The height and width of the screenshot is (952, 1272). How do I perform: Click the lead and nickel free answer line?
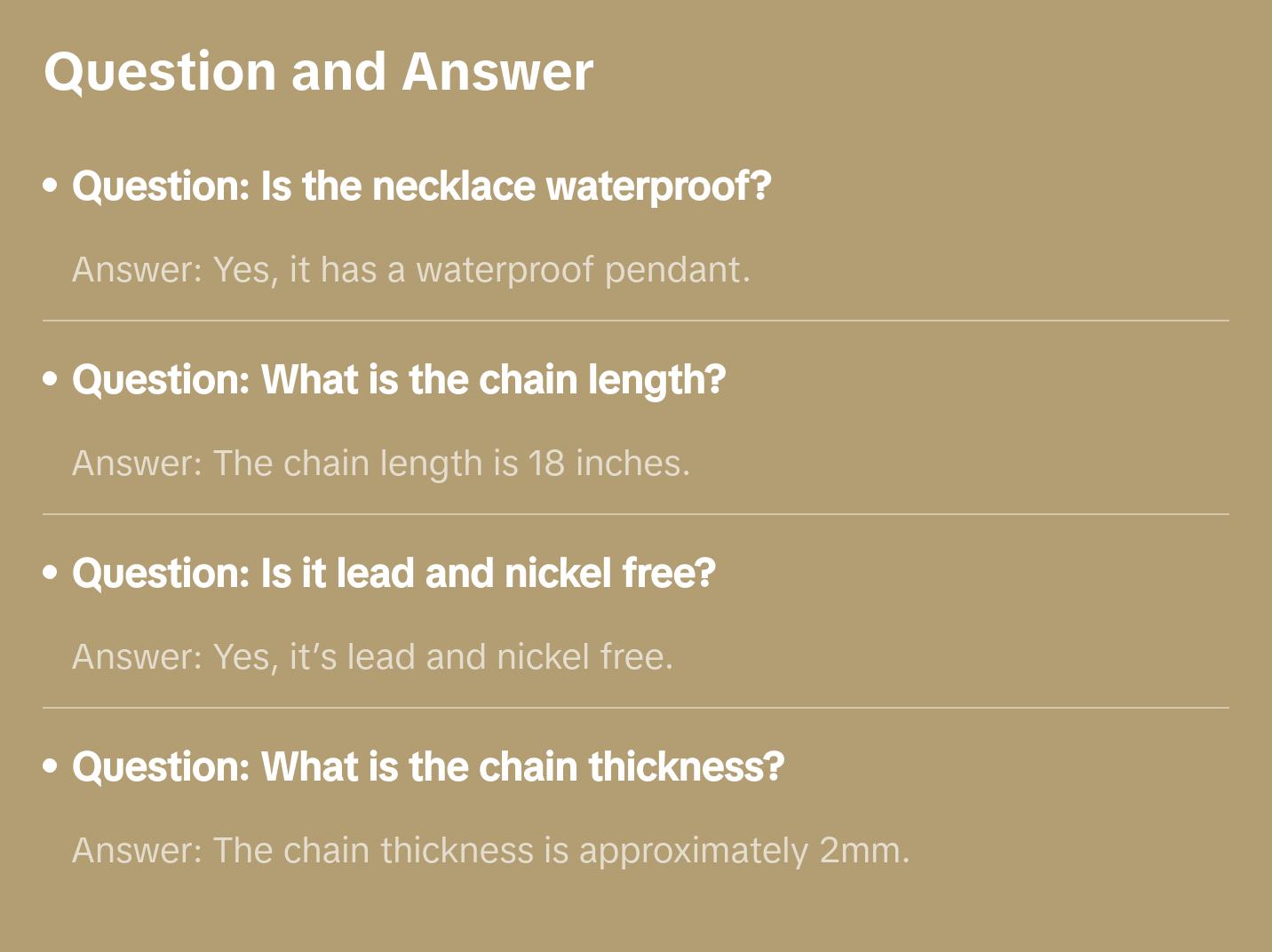point(373,657)
